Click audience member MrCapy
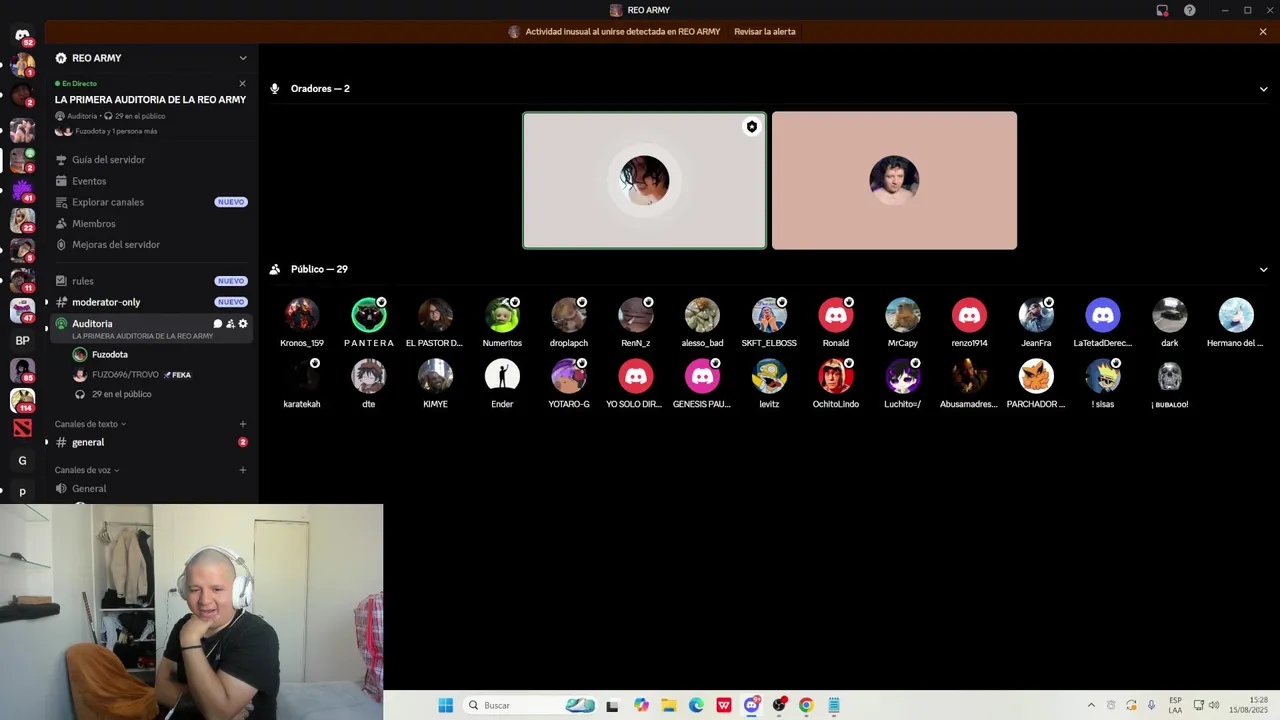 pyautogui.click(x=902, y=323)
